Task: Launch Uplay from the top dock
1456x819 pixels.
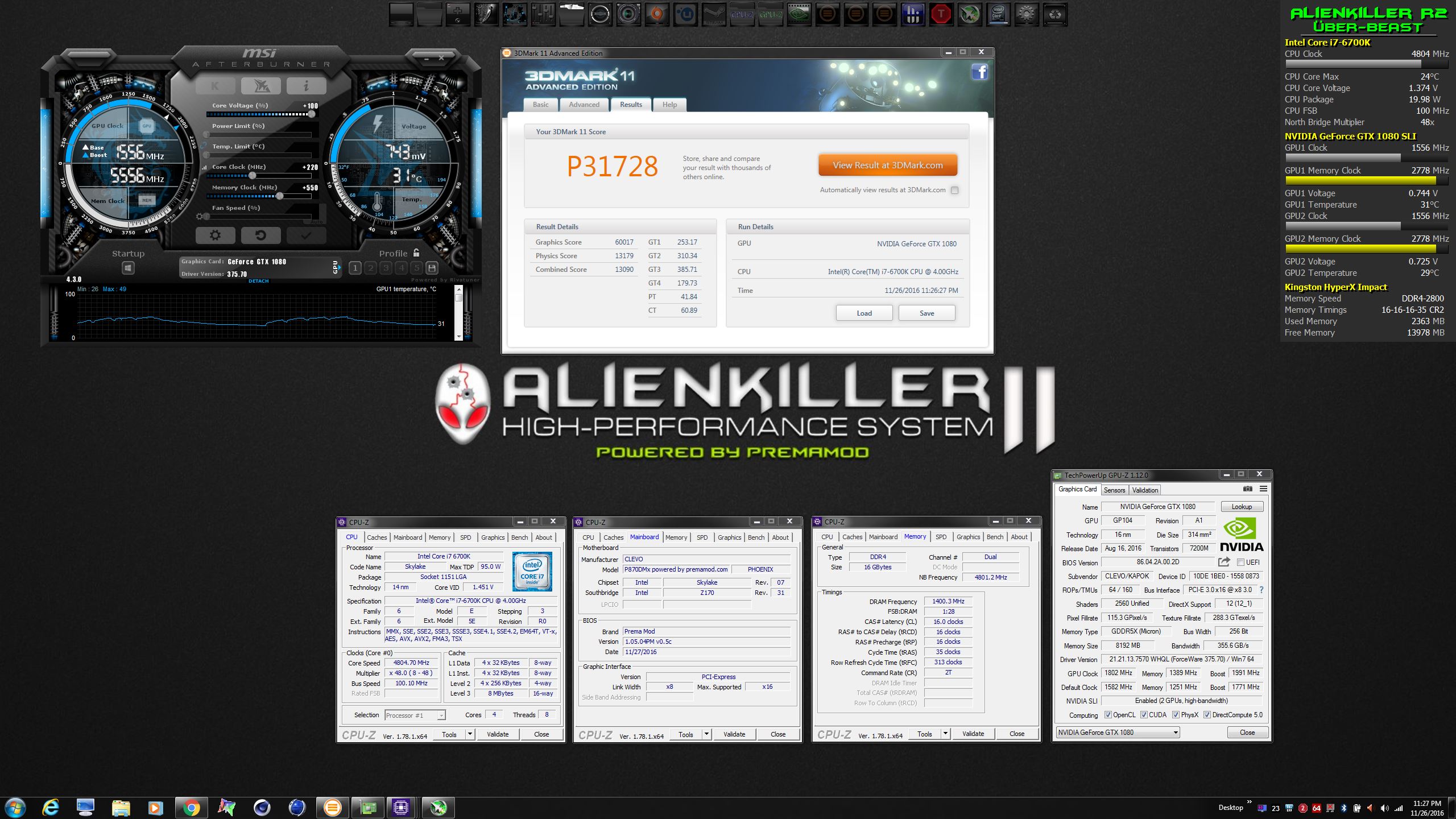Action: coord(685,14)
